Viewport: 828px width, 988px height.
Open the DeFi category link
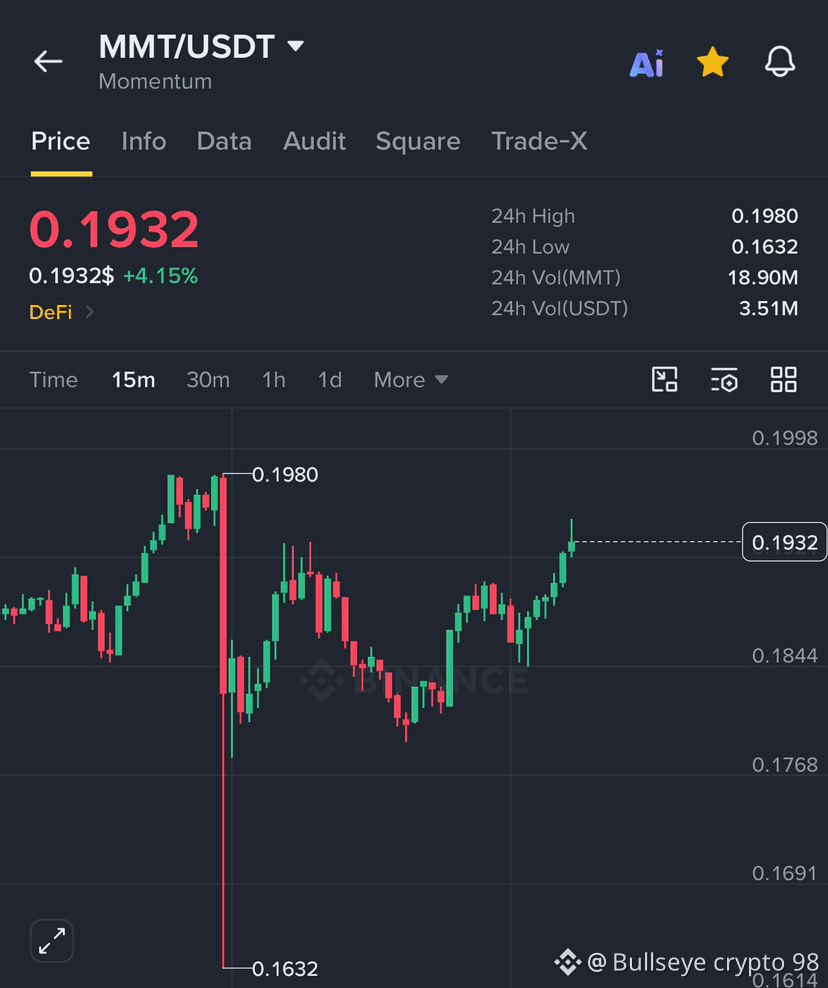[50, 312]
